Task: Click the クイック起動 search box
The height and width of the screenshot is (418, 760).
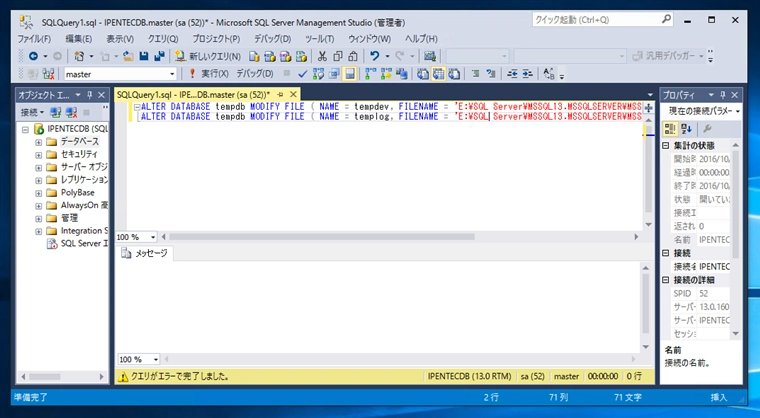Action: [603, 20]
